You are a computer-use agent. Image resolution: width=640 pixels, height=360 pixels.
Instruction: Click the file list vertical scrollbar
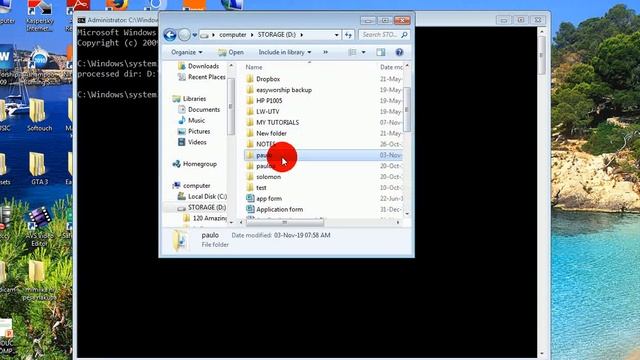pos(407,109)
